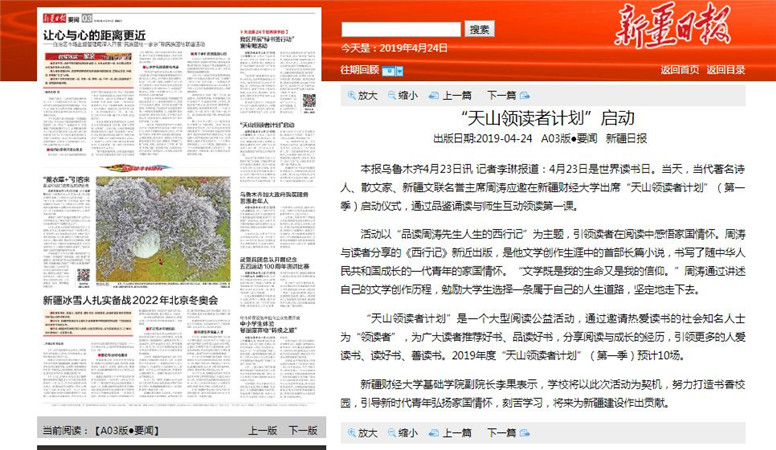Viewport: 776px width, 450px height.
Task: Go to 返回首页 link
Action: (x=680, y=70)
